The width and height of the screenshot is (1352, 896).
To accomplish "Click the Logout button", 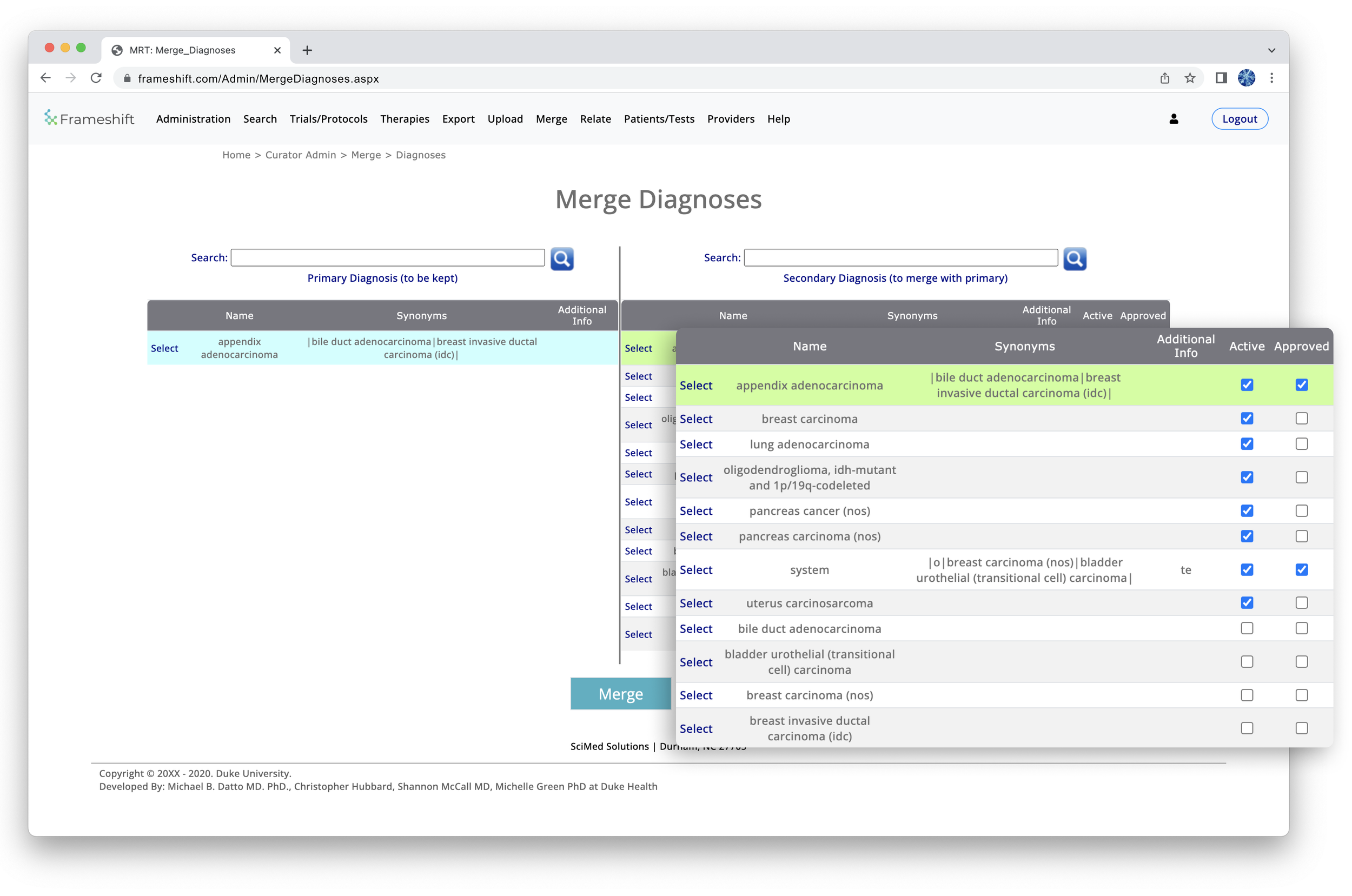I will [1240, 118].
